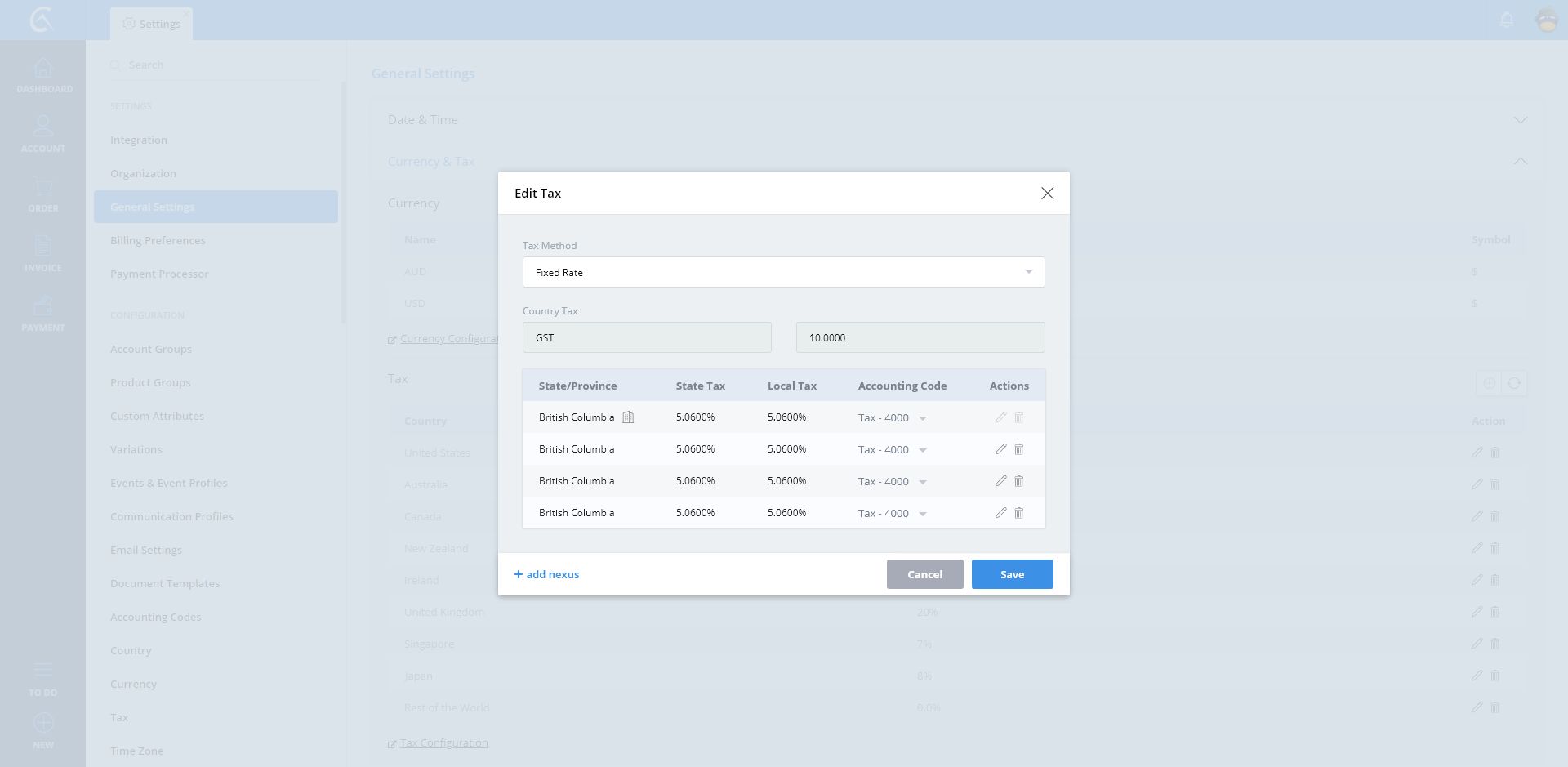This screenshot has height=767, width=1568.
Task: Click the GST country tax name field
Action: point(646,337)
